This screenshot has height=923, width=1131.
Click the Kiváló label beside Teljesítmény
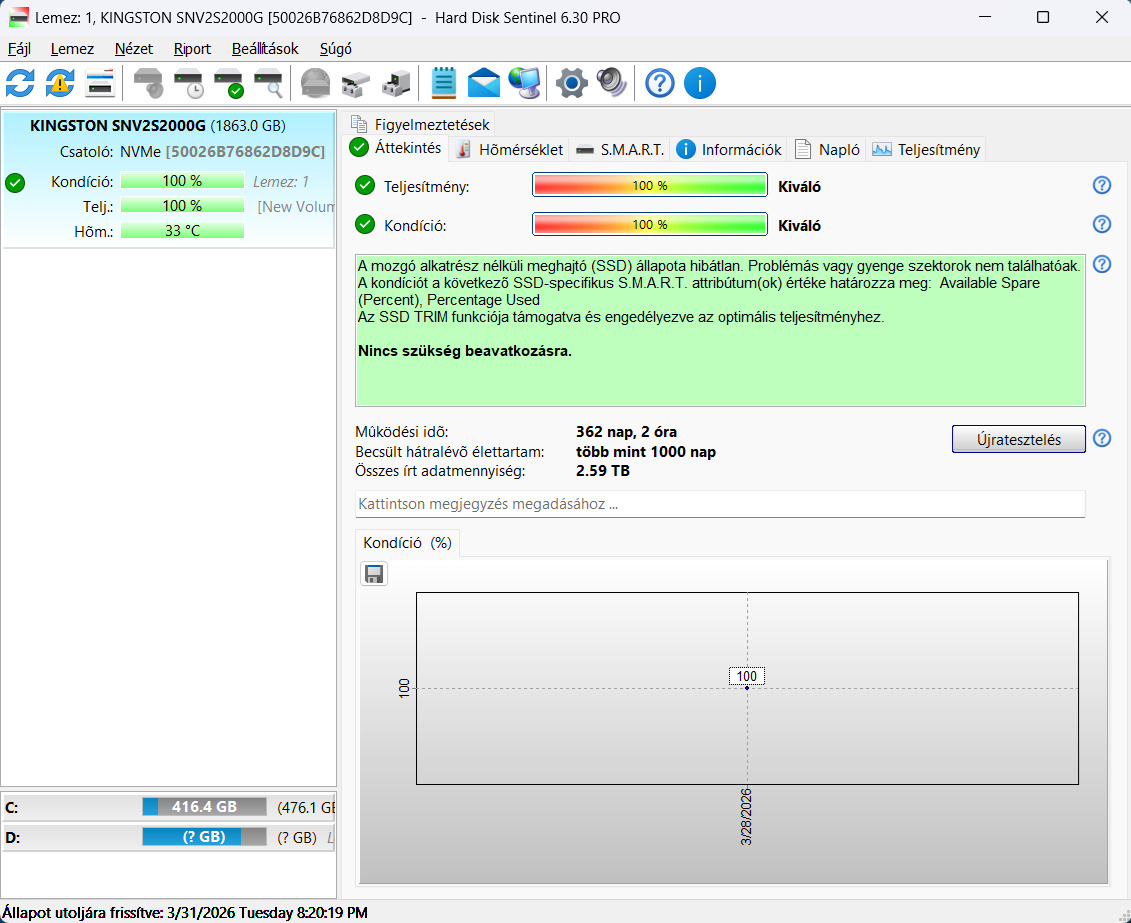799,186
